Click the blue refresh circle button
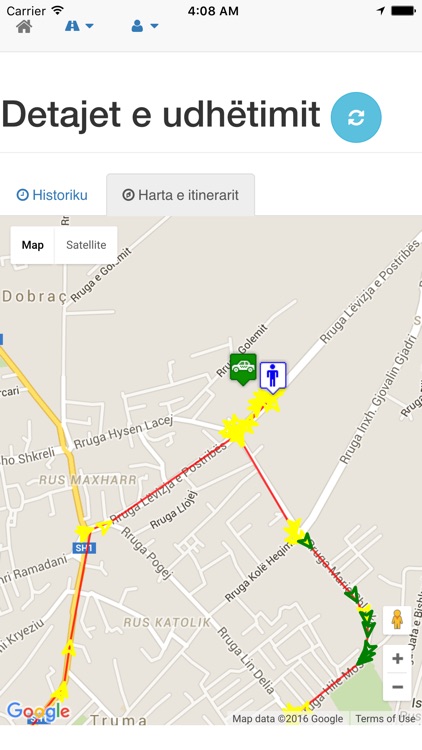This screenshot has width=422, height=750. click(x=356, y=117)
